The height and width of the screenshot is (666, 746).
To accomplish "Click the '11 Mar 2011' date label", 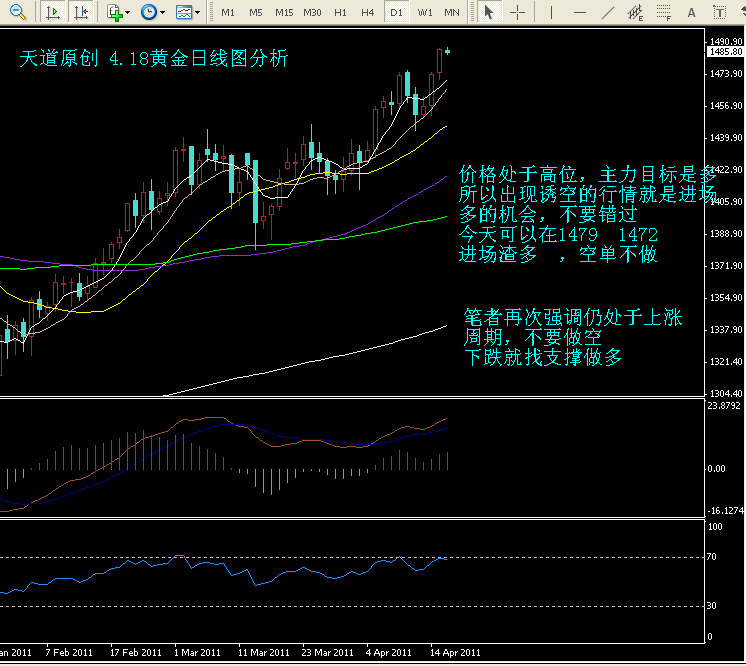I will point(264,652).
